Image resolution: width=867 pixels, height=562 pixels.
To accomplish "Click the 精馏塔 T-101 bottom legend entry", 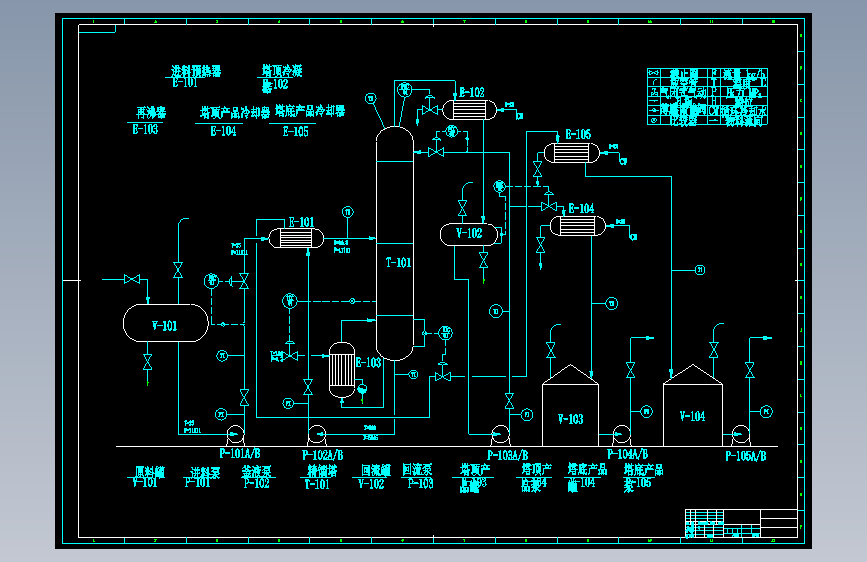I will click(320, 477).
